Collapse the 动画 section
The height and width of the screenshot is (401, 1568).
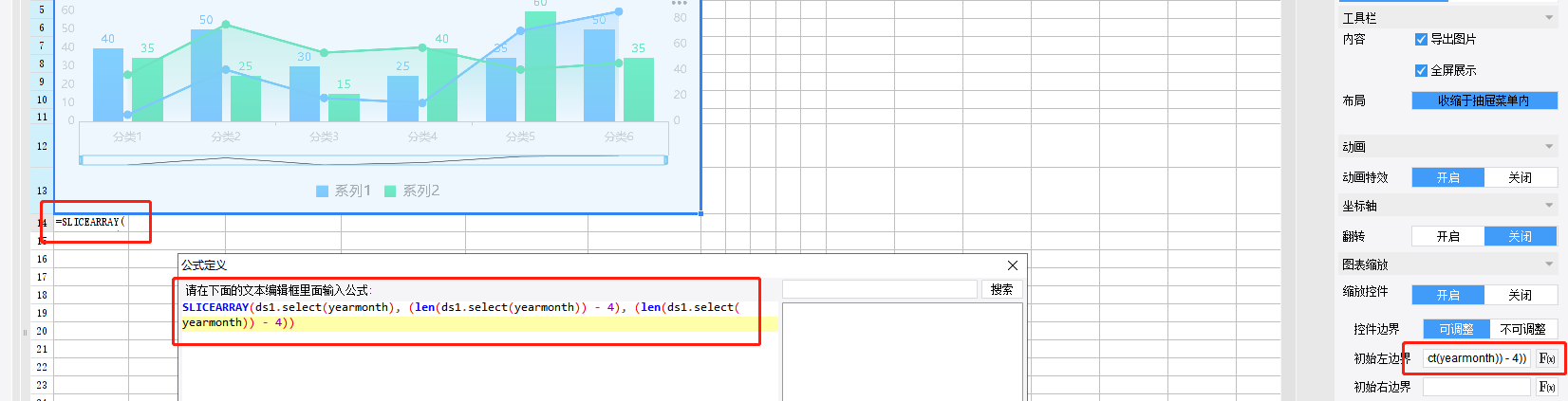click(x=1549, y=147)
